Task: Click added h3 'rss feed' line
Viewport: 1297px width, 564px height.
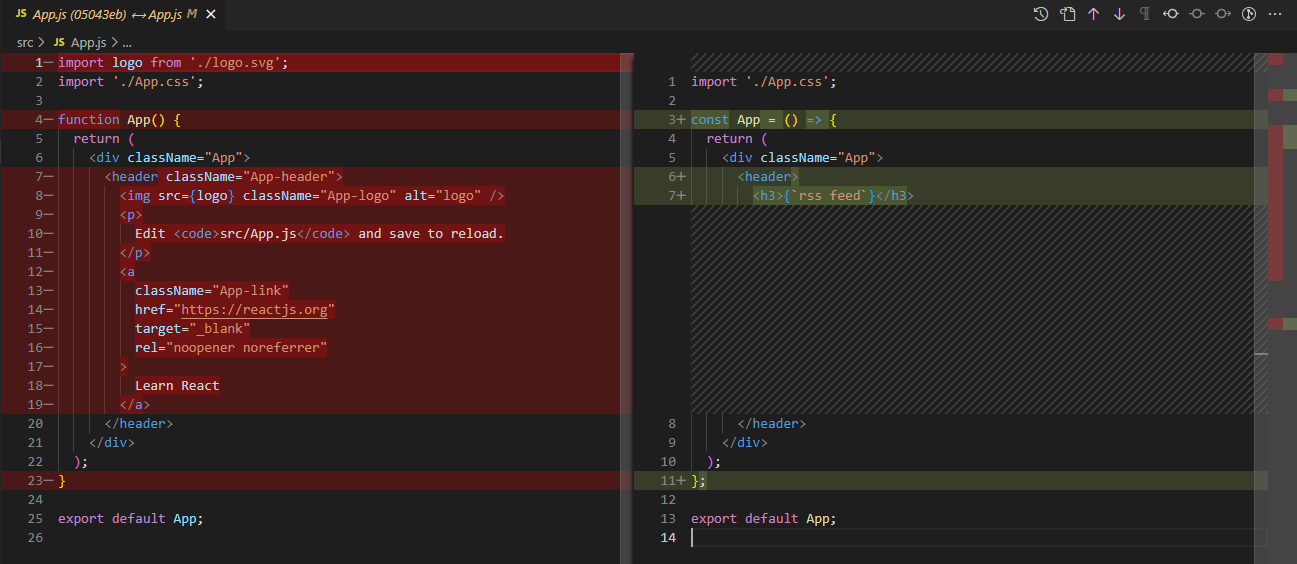Action: [833, 195]
